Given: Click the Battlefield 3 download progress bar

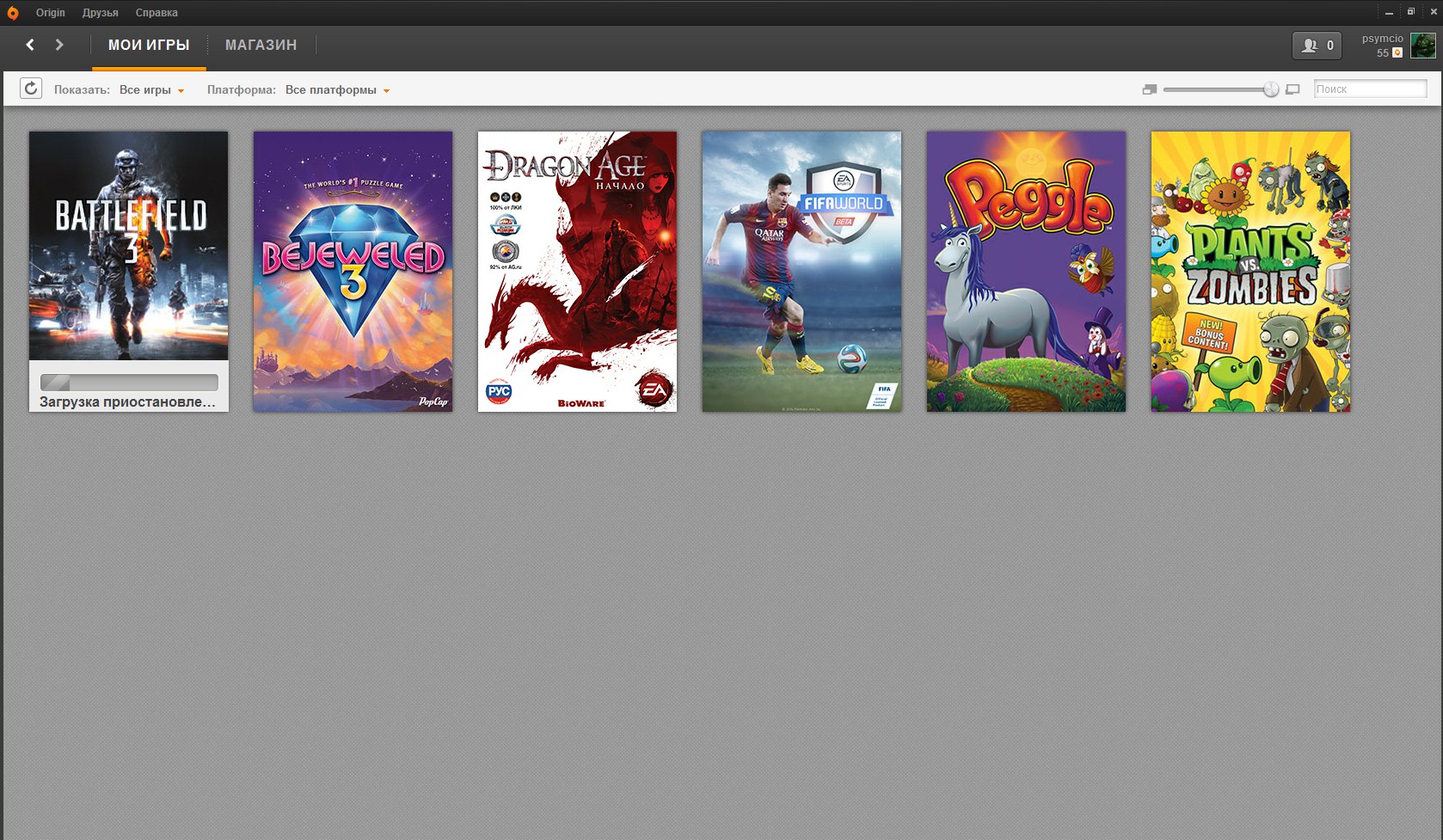Looking at the screenshot, I should pos(129,383).
